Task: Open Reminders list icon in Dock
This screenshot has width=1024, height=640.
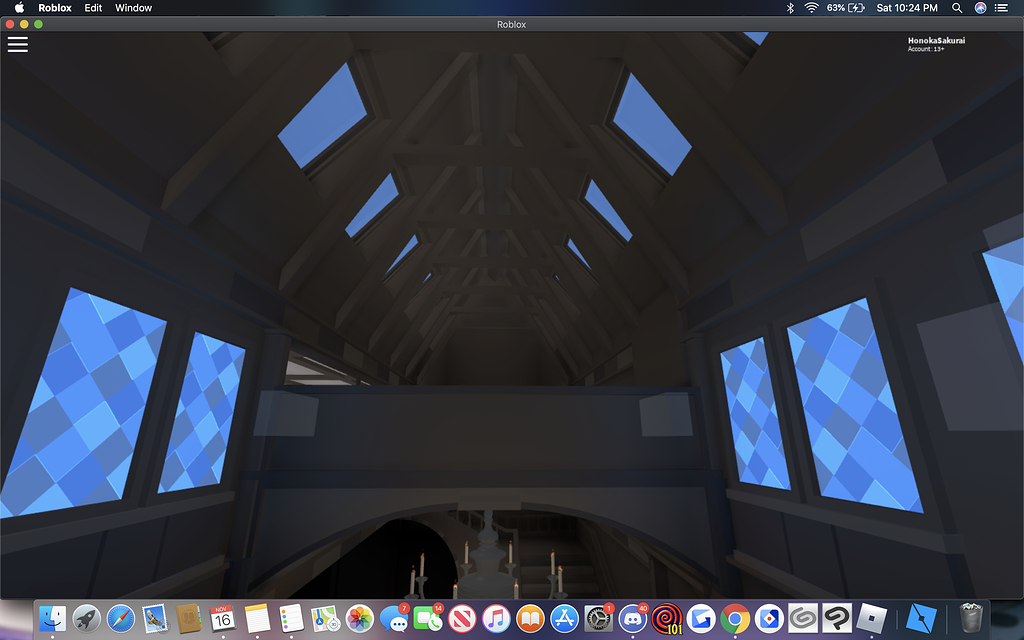Action: [291, 618]
